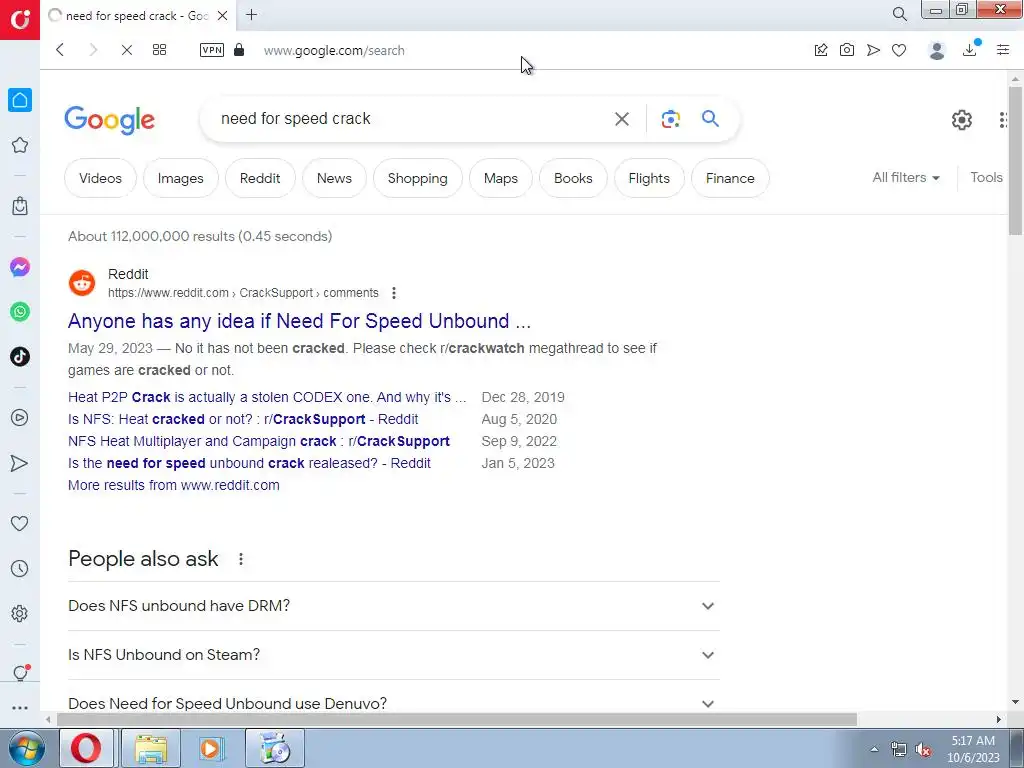Toggle the VPN badge in address bar
The height and width of the screenshot is (768, 1024).
click(212, 50)
